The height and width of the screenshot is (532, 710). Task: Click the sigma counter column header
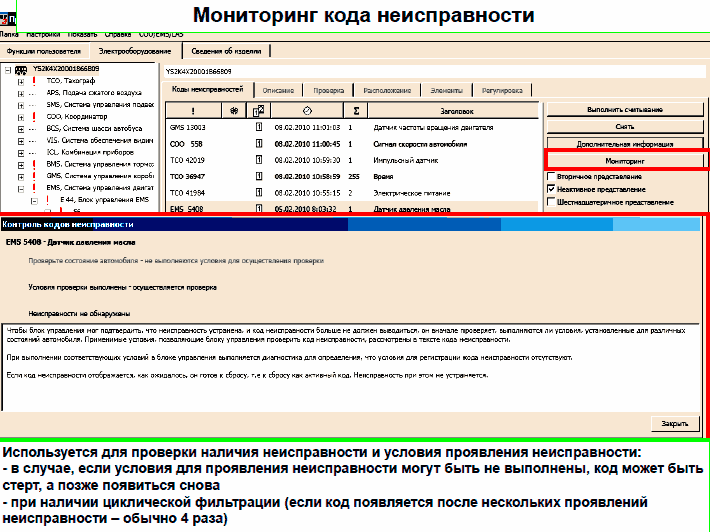[357, 110]
